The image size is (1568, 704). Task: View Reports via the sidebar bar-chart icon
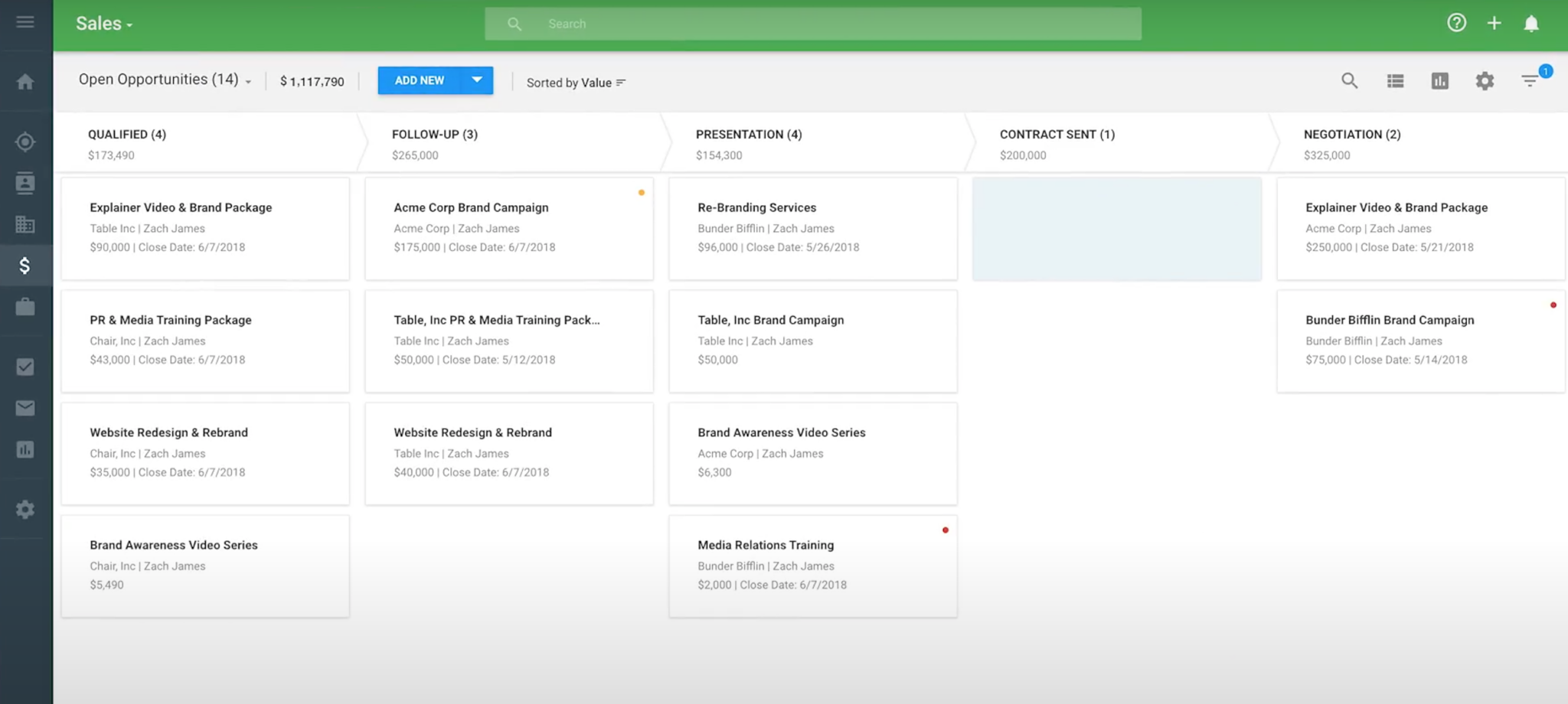point(25,449)
